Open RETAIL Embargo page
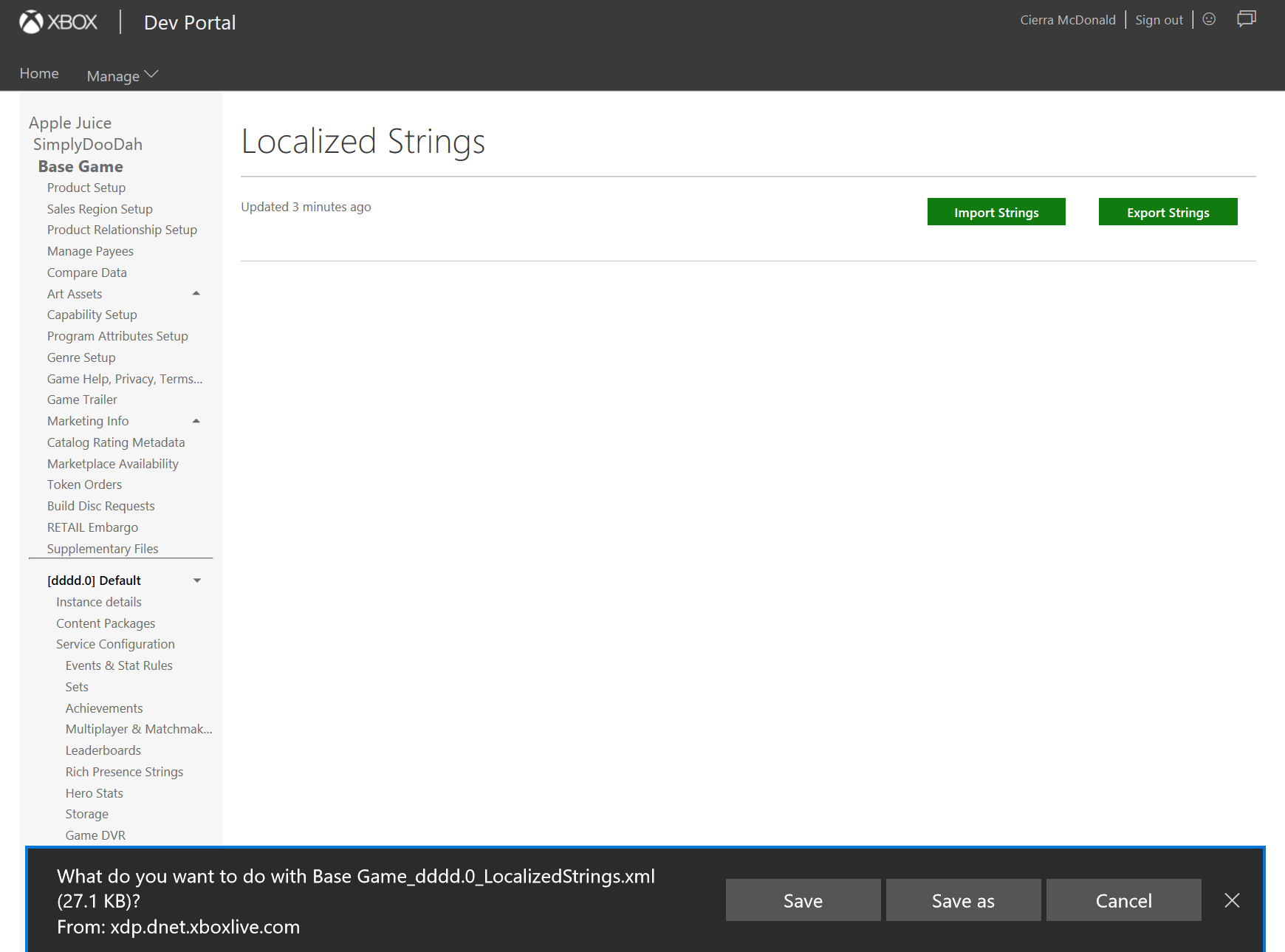The height and width of the screenshot is (952, 1285). point(92,527)
